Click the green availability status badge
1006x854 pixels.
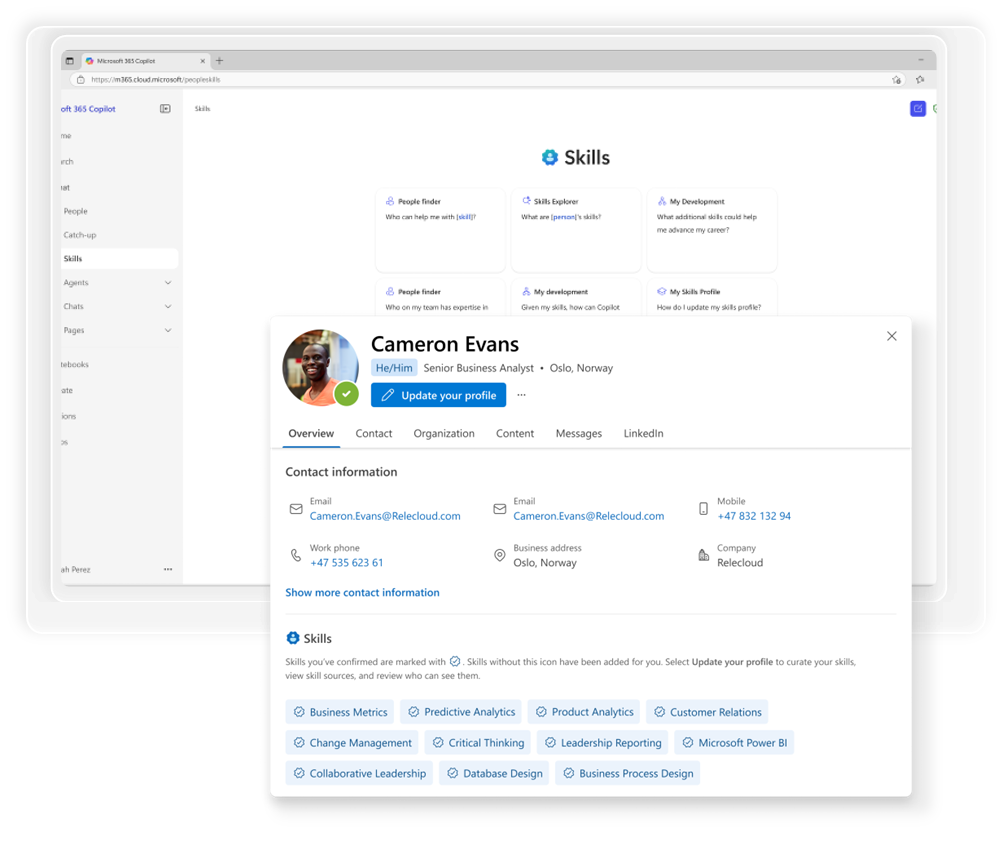coord(346,394)
